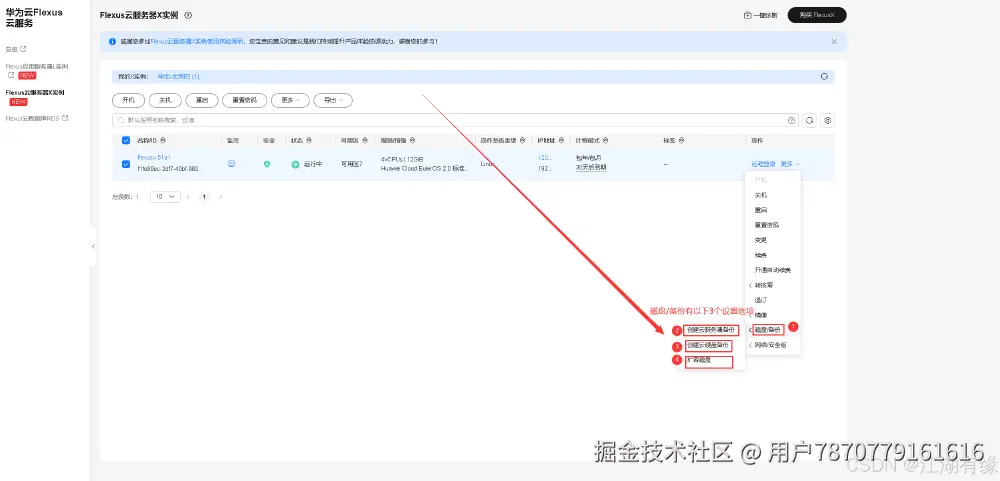Screen dimensions: 1000x481
Task: Open instance link flexusx name
Action: coord(154,157)
